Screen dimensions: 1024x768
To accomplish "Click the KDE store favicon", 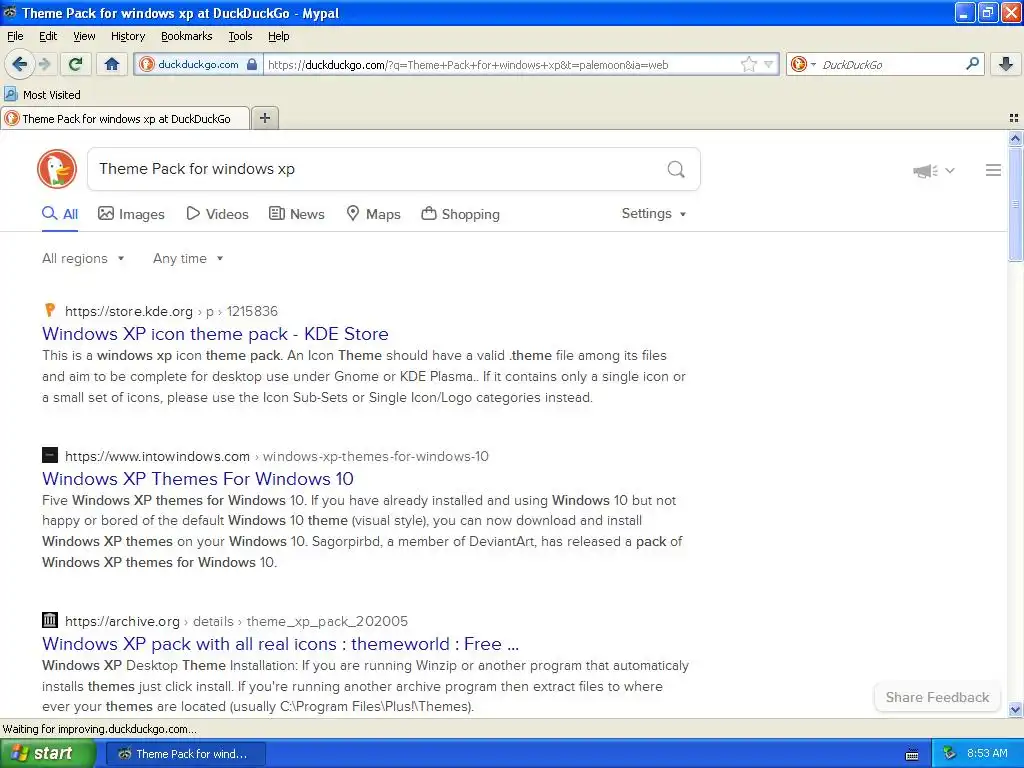I will (x=50, y=310).
